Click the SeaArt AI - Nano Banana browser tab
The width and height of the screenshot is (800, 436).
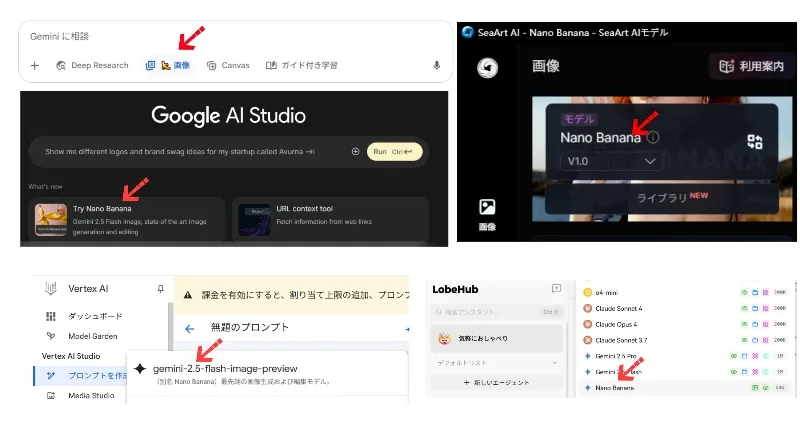(565, 32)
